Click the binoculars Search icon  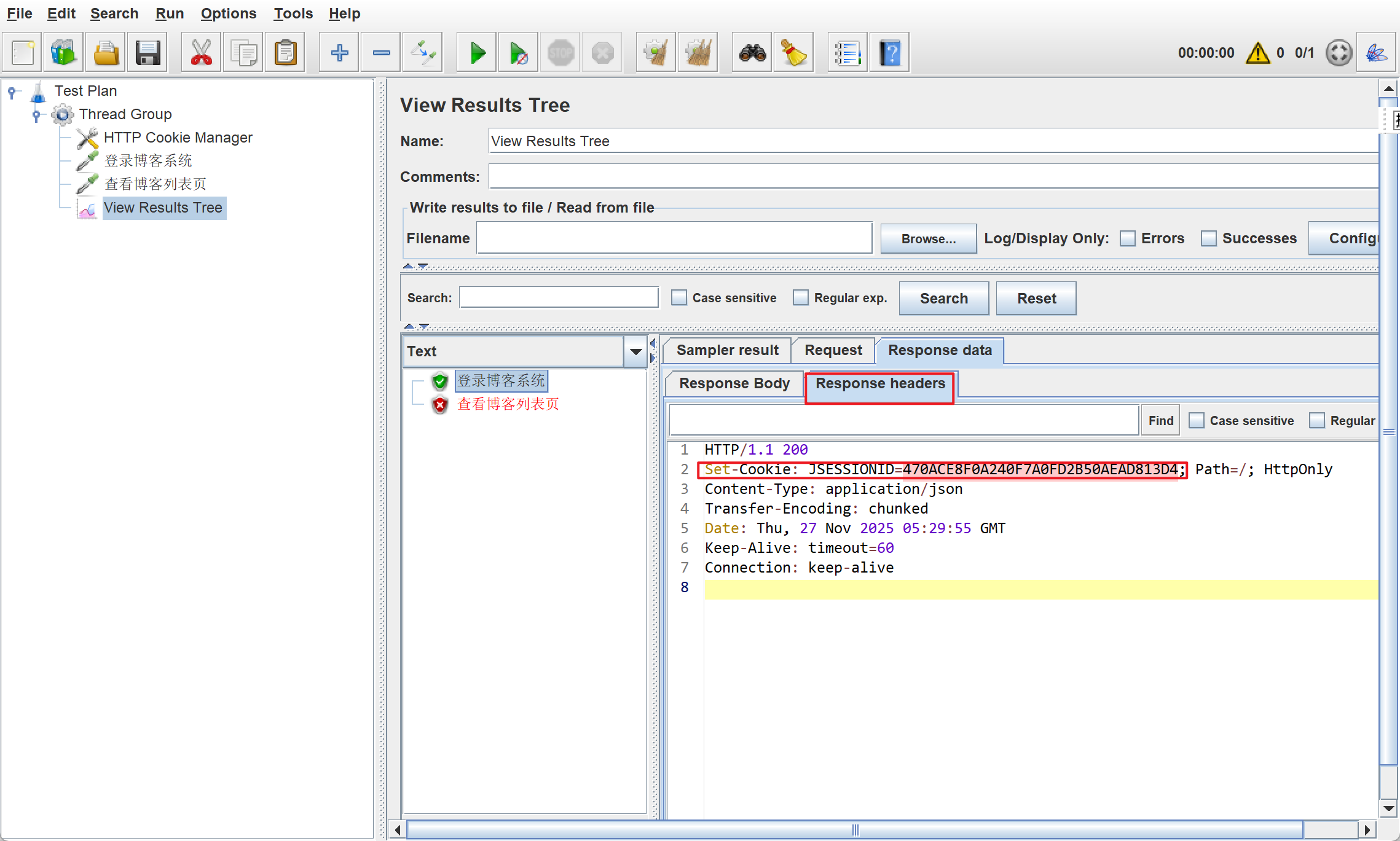(x=752, y=53)
